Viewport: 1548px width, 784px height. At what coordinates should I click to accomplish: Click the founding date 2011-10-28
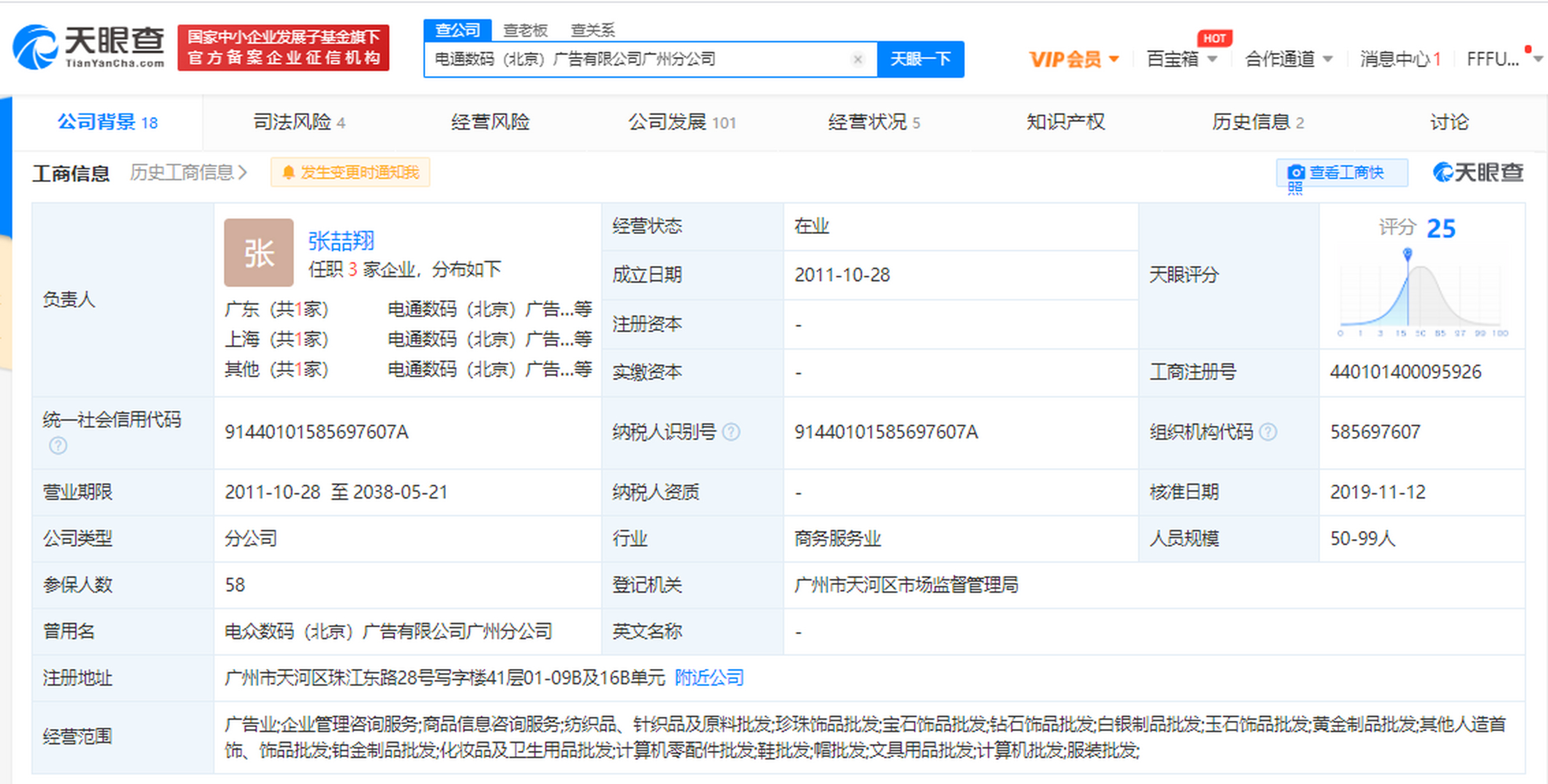coord(842,275)
